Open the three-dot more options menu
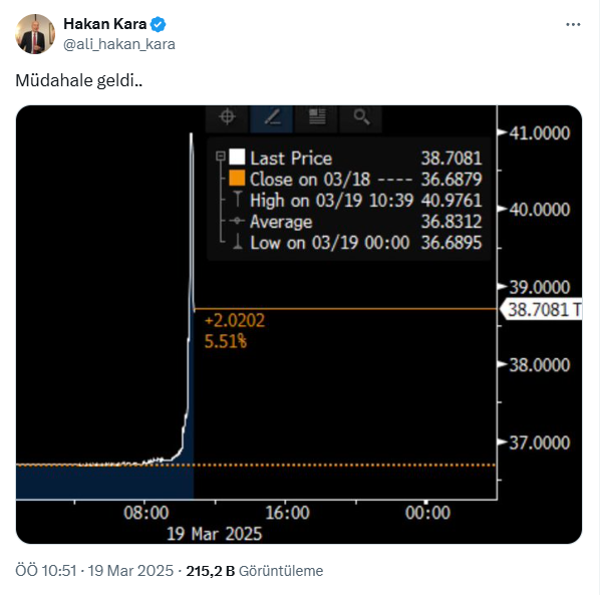This screenshot has height=595, width=600. (573, 24)
